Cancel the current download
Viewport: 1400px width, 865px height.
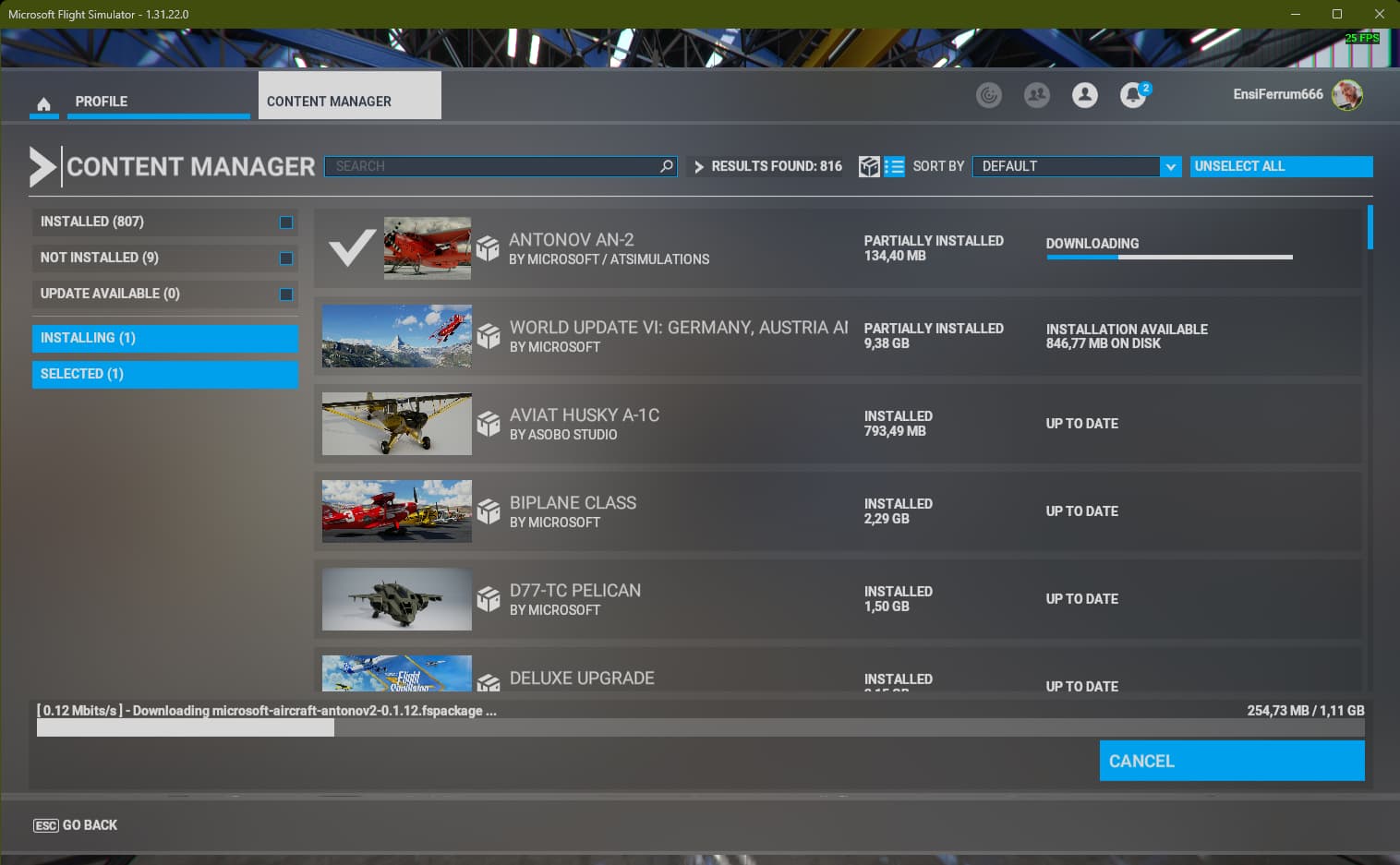pos(1232,761)
